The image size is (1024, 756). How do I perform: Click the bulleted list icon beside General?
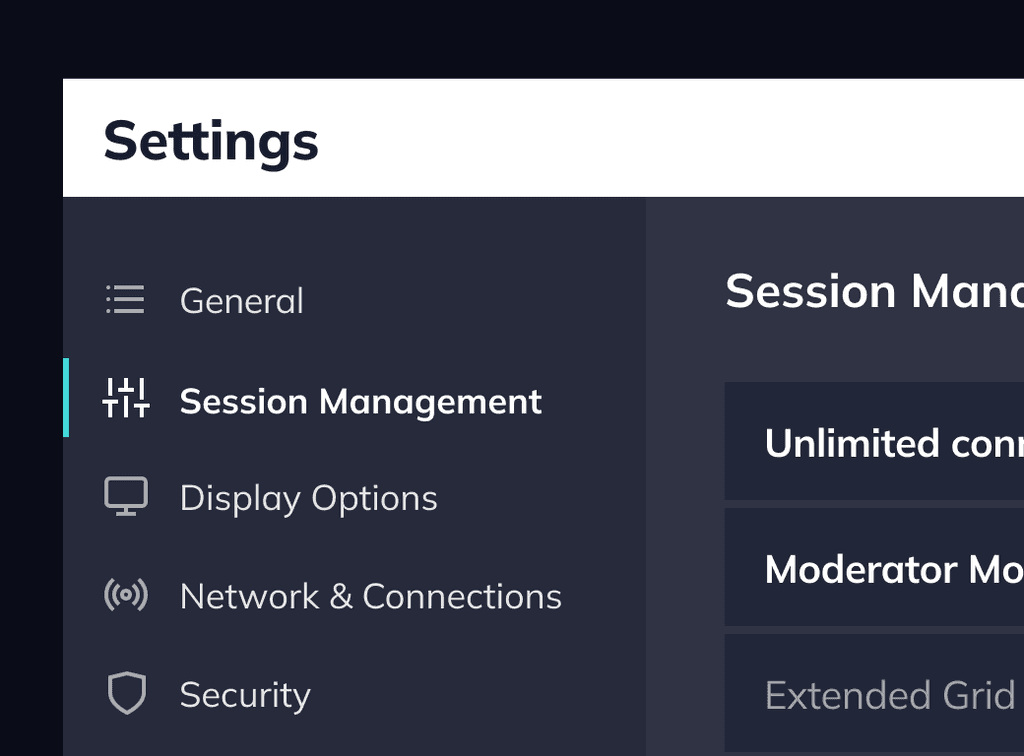point(124,299)
